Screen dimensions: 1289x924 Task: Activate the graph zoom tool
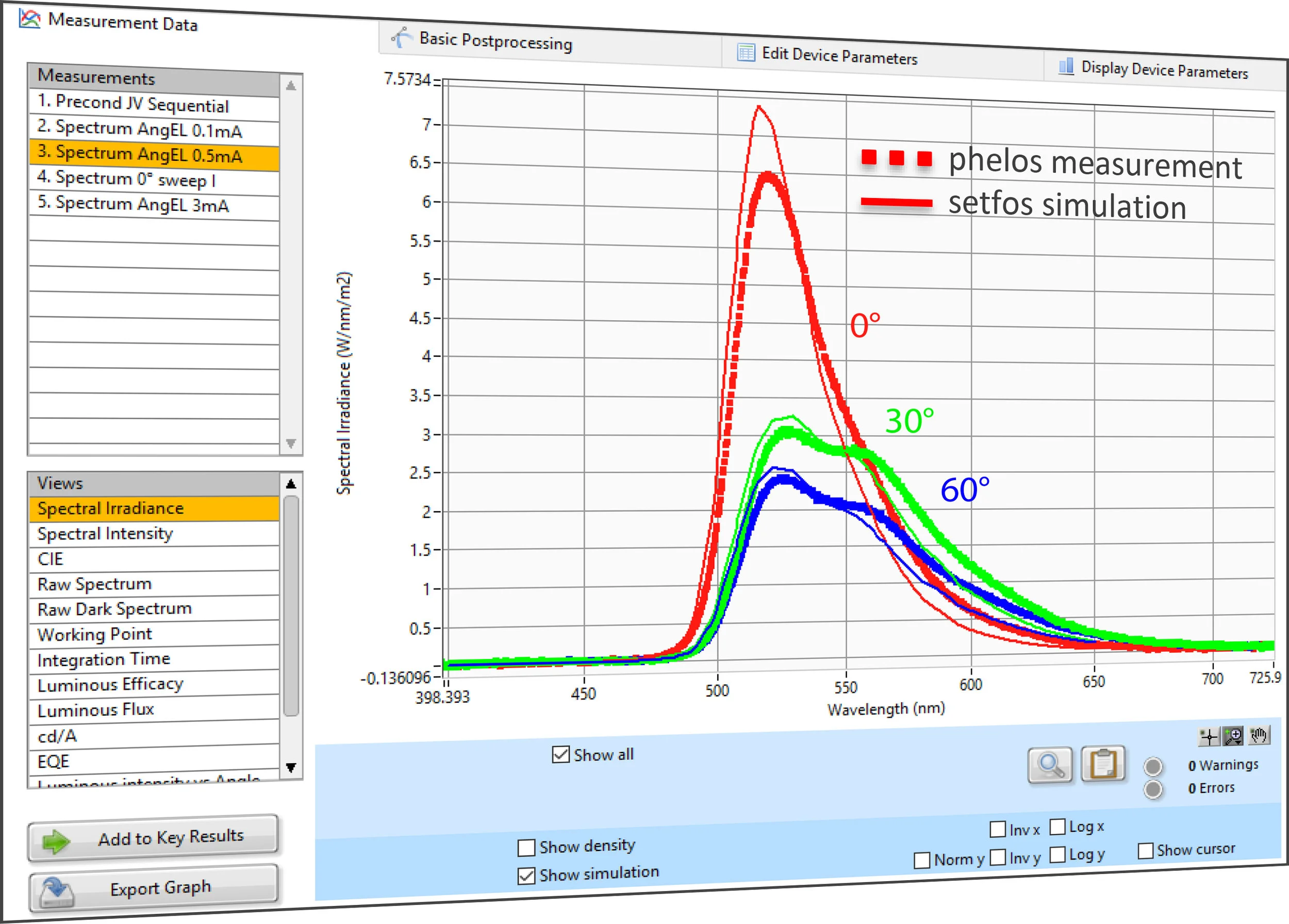1233,736
